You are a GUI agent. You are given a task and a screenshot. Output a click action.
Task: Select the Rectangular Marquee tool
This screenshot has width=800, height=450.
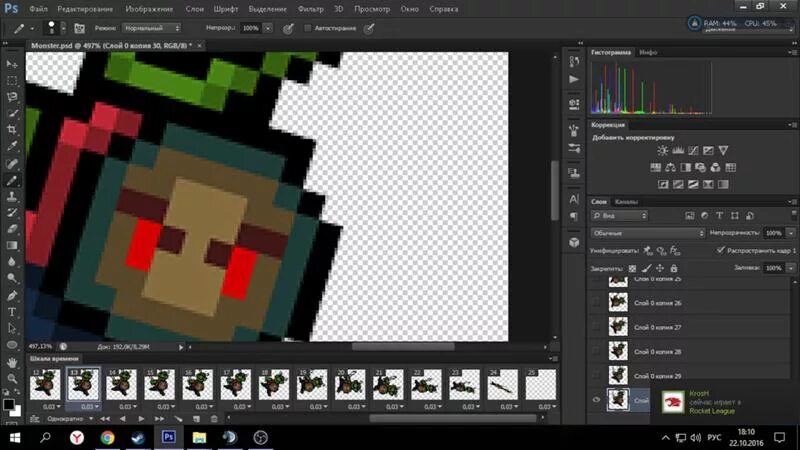[x=12, y=81]
